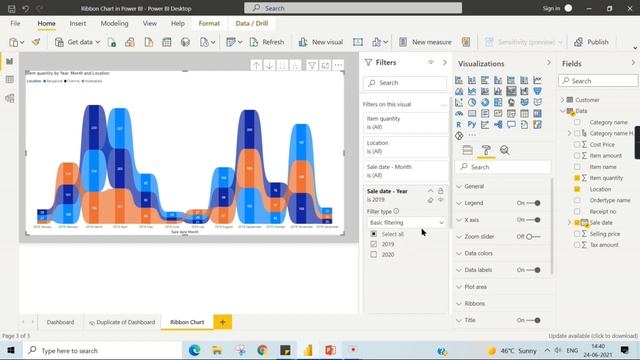Select the Funnel visual icon

[x=538, y=91]
